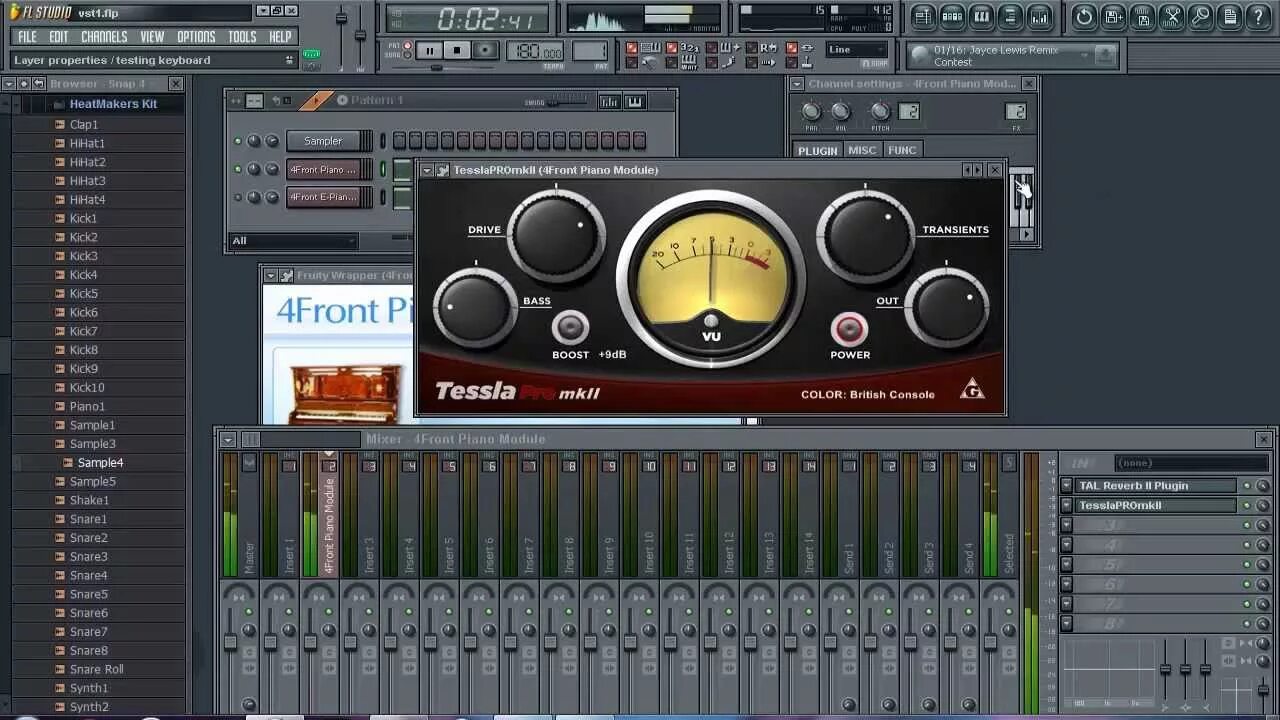Open TesslaPROmkII slot menu arrow
Viewport: 1280px width, 720px height.
[1067, 506]
